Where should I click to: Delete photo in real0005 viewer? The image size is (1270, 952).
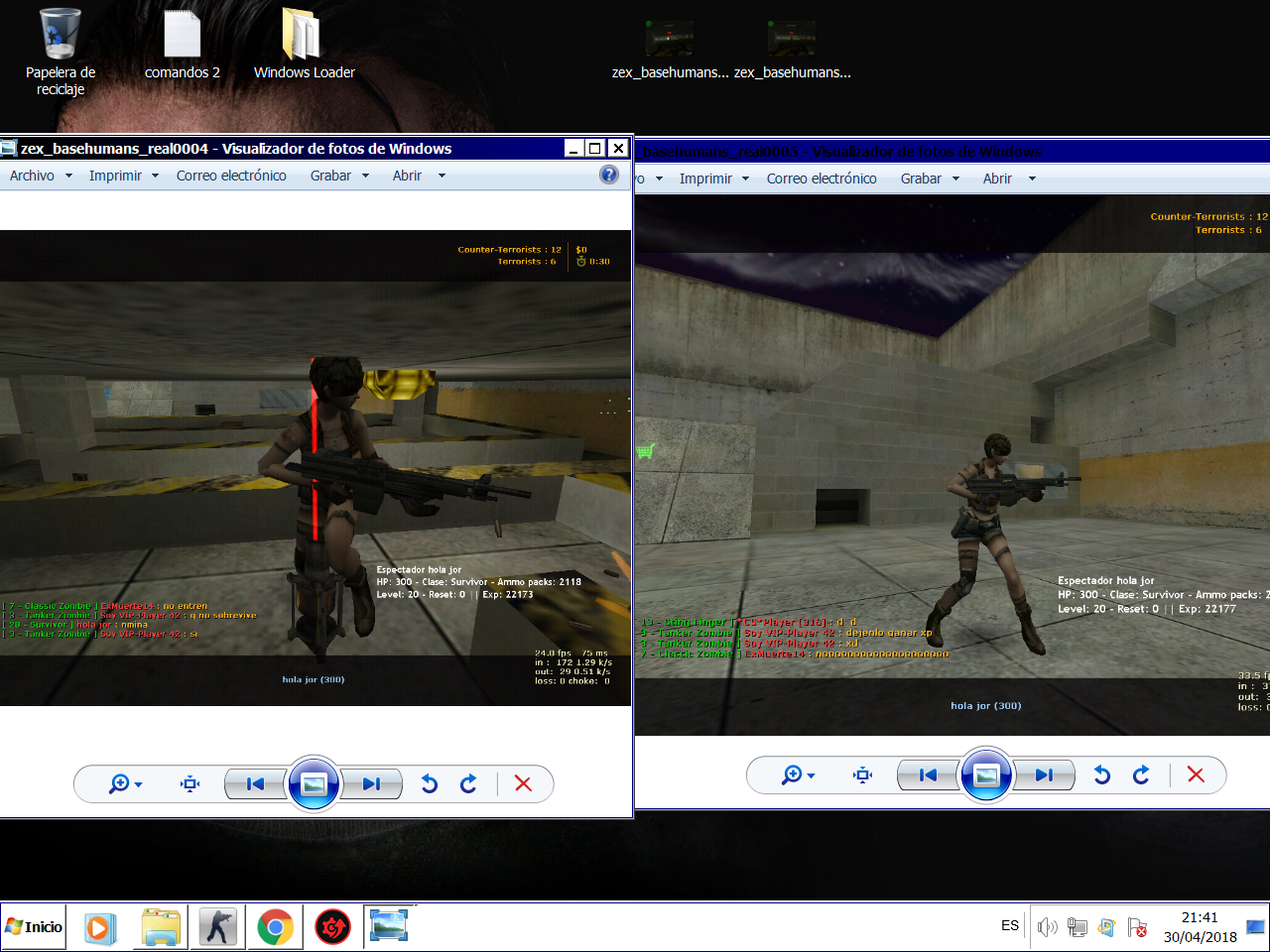pos(1196,775)
